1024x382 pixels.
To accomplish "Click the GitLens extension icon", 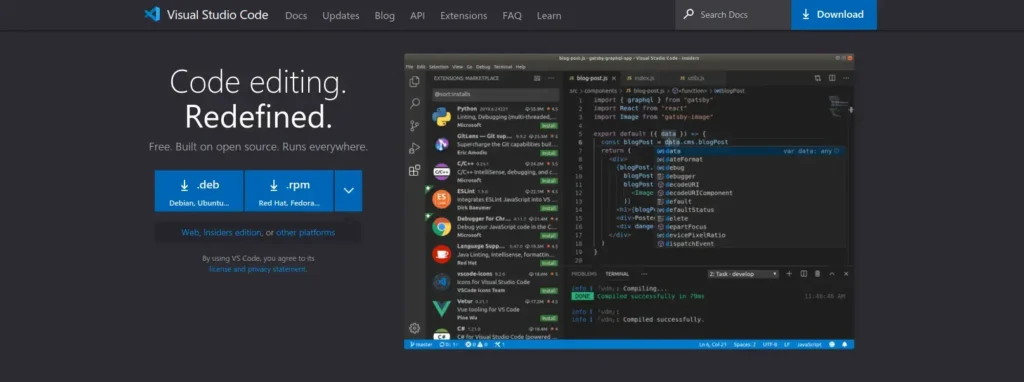I will coord(441,144).
